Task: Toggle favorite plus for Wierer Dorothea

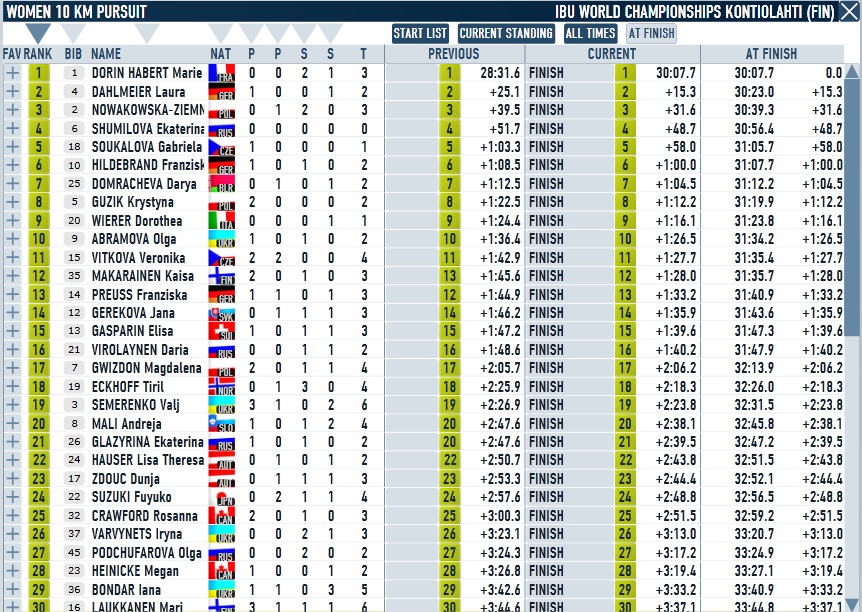Action: pos(13,220)
